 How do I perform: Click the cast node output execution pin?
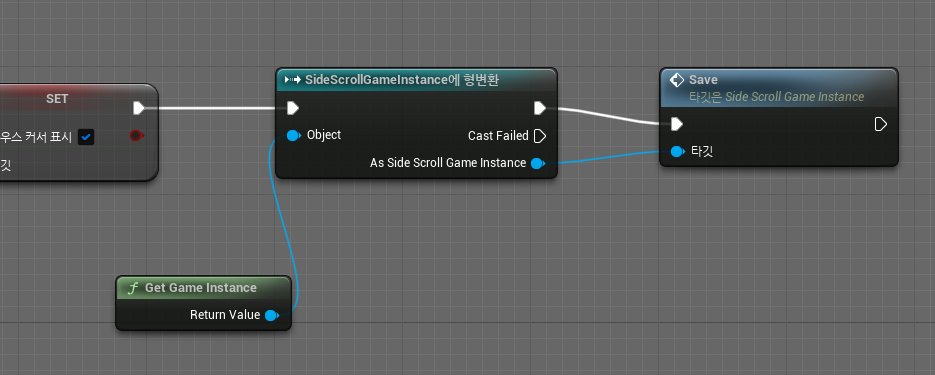[540, 108]
